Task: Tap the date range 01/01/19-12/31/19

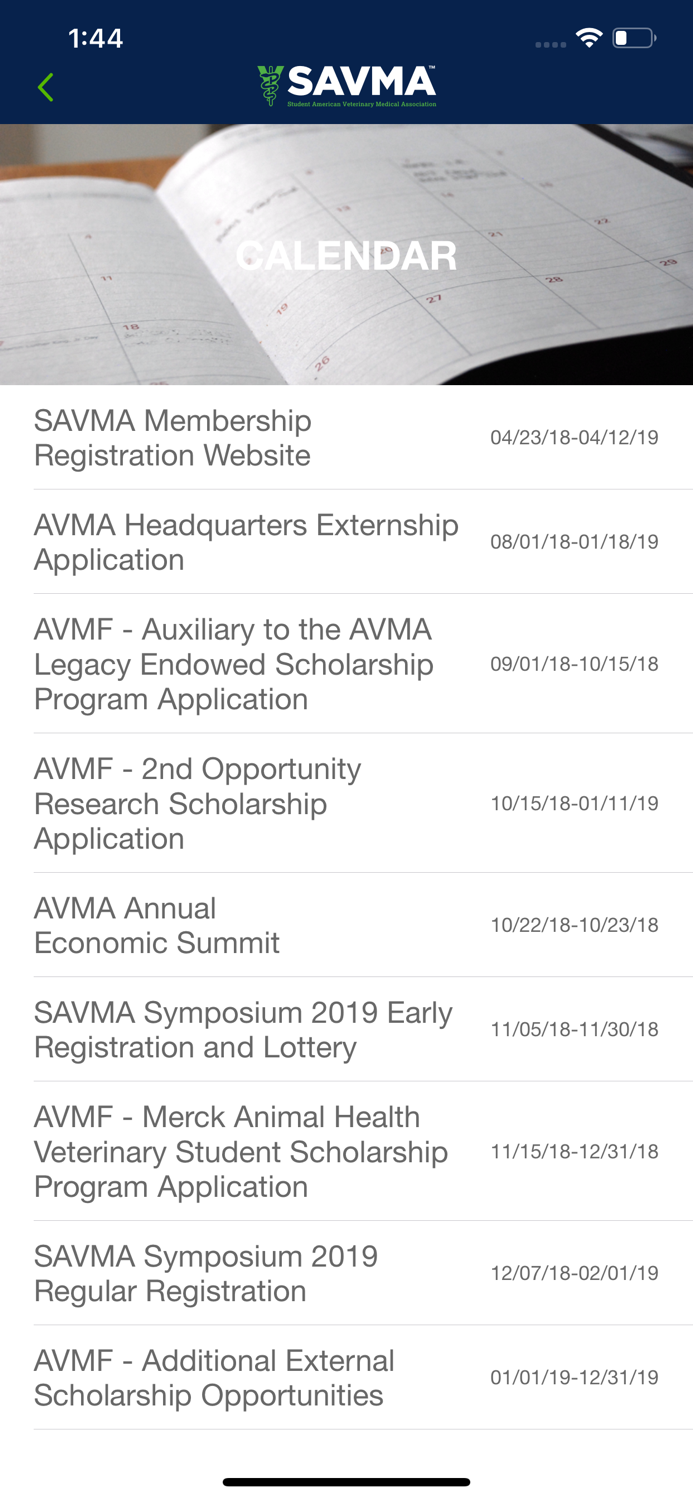Action: [575, 1377]
